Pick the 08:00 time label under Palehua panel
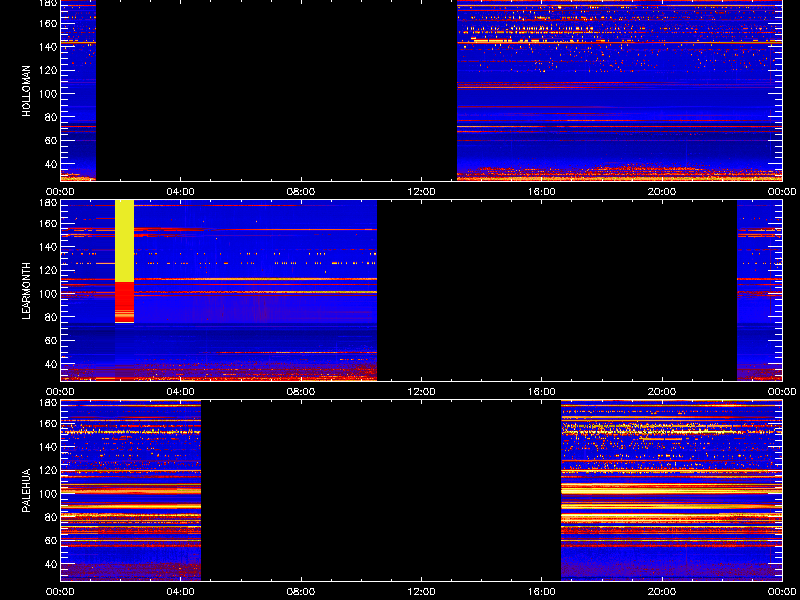The height and width of the screenshot is (600, 800). [301, 592]
